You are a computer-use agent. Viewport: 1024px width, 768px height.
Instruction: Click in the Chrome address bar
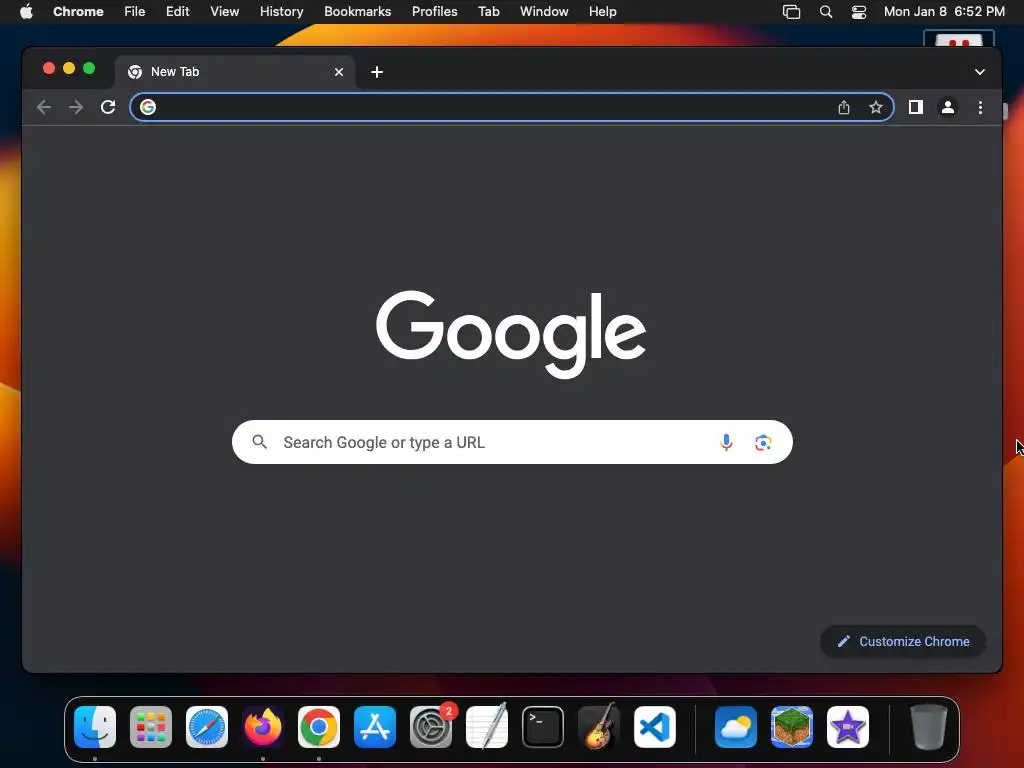coord(511,107)
